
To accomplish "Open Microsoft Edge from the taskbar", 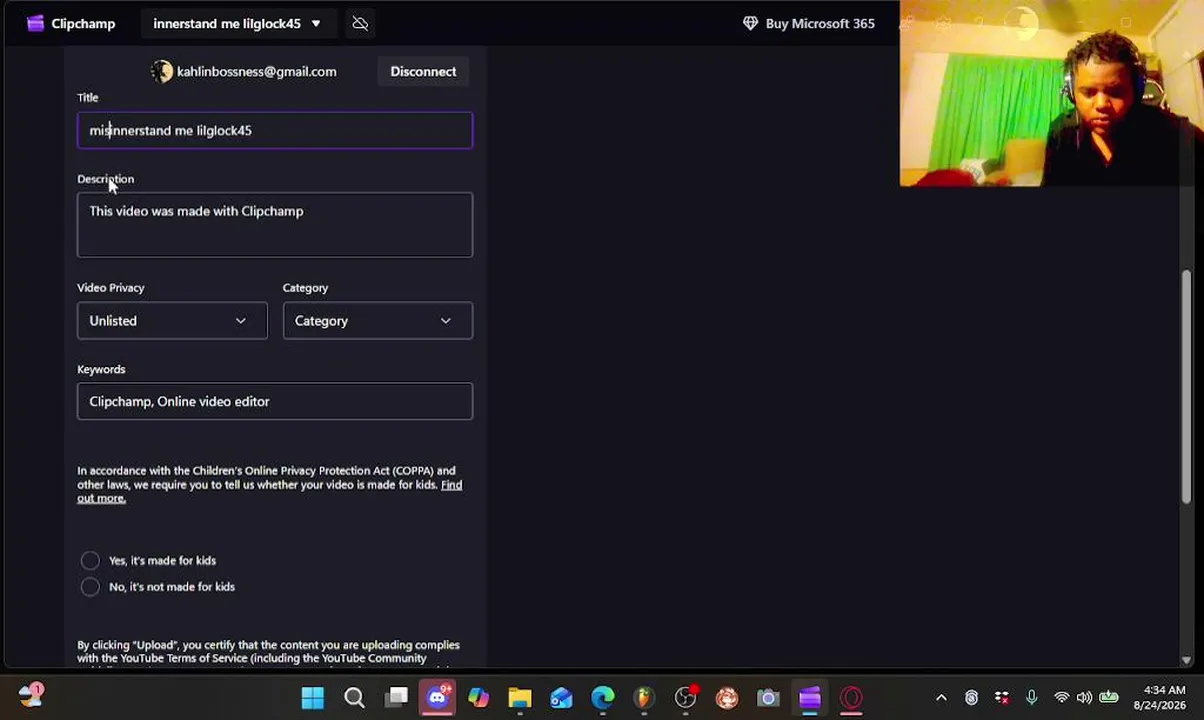I will point(603,697).
